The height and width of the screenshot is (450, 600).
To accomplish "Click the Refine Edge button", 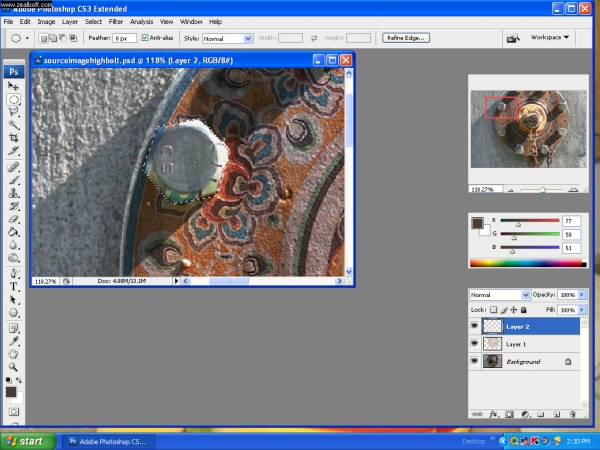I will point(406,38).
